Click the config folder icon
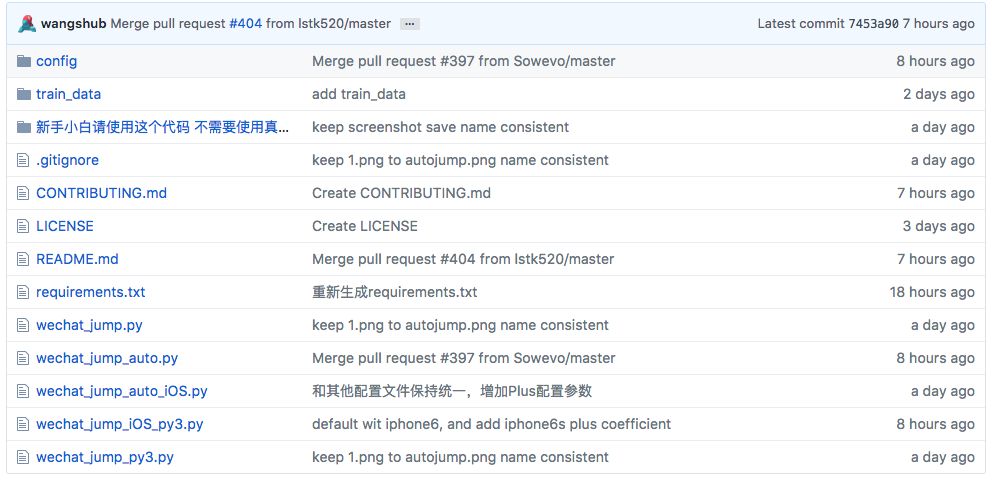The width and height of the screenshot is (992, 483). (x=24, y=61)
